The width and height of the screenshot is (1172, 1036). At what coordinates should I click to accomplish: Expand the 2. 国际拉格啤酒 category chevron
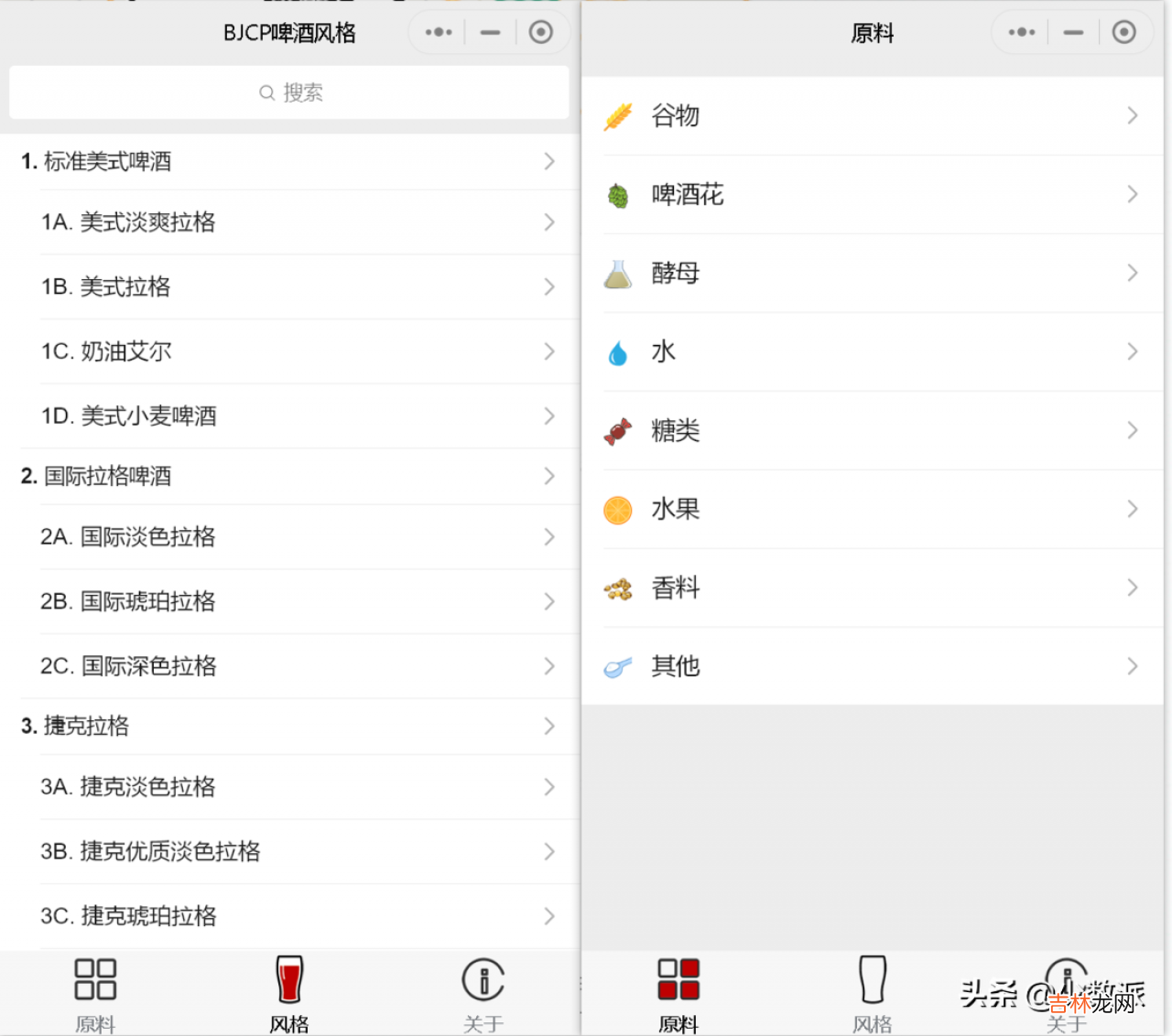coord(549,476)
